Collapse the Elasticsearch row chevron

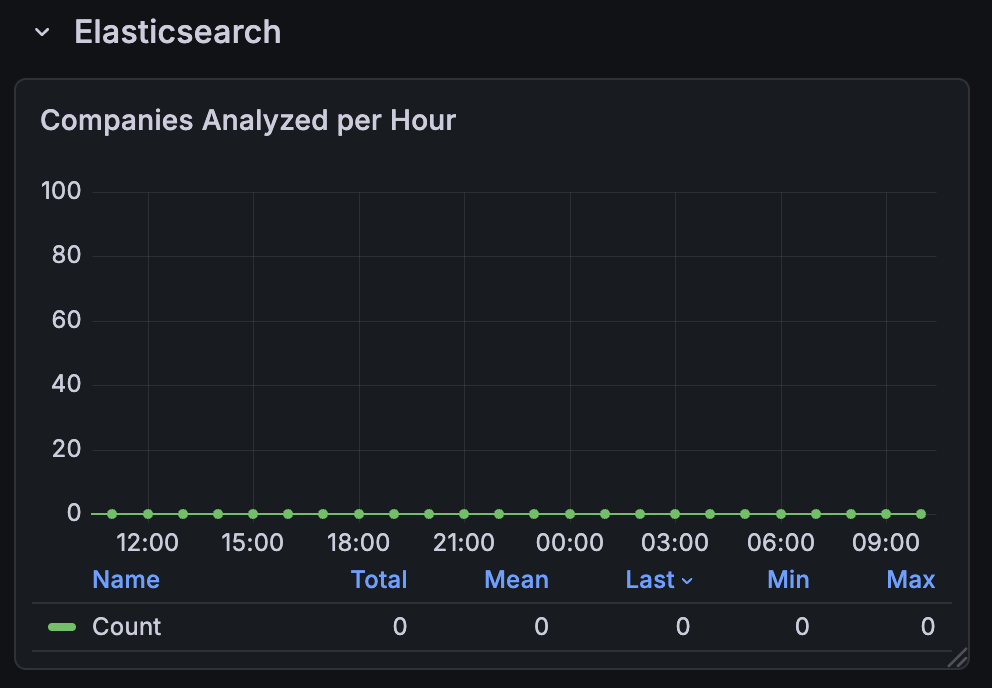42,32
